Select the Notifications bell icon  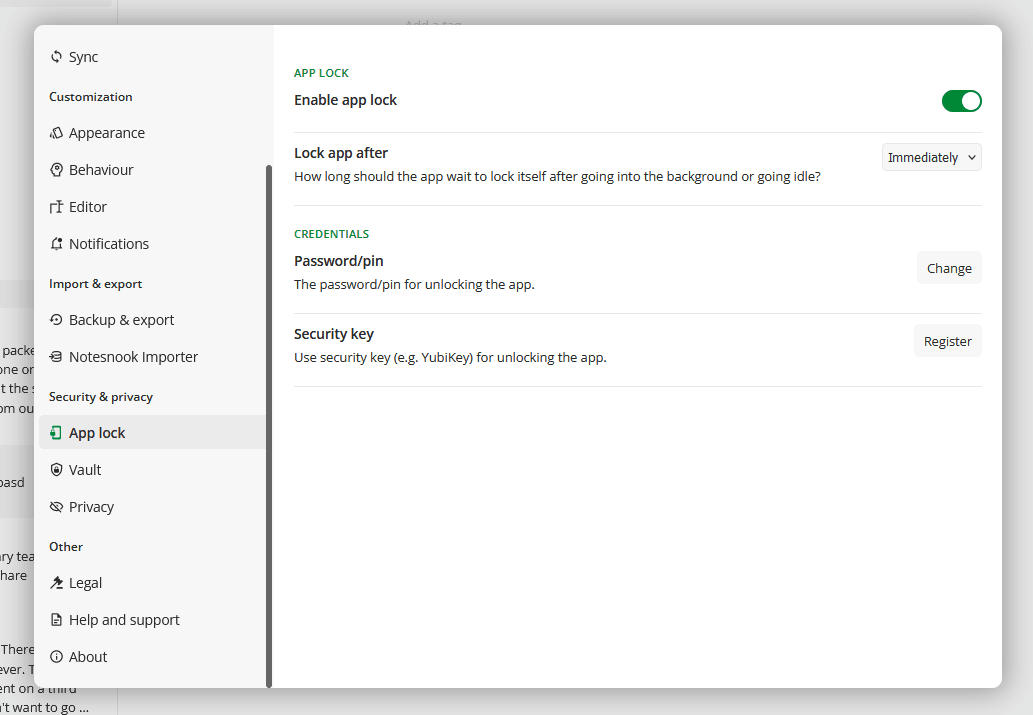[56, 243]
